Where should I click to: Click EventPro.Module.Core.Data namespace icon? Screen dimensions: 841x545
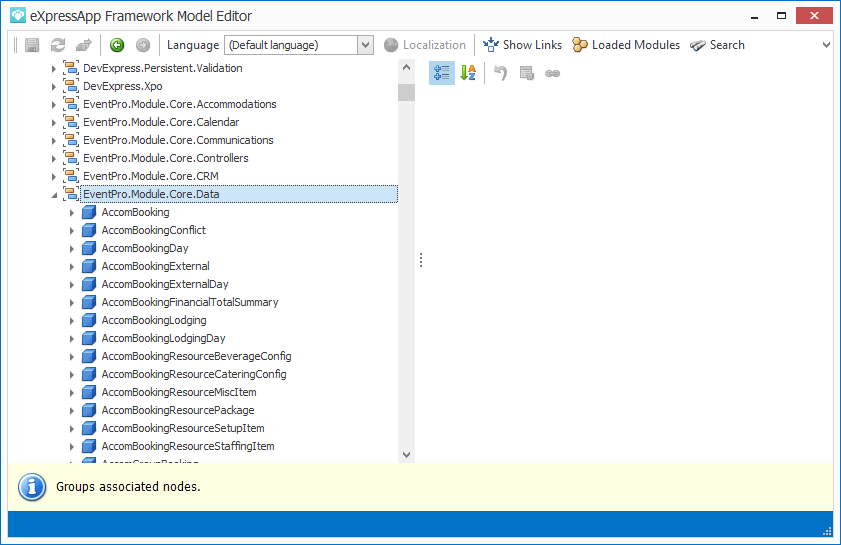(71, 194)
